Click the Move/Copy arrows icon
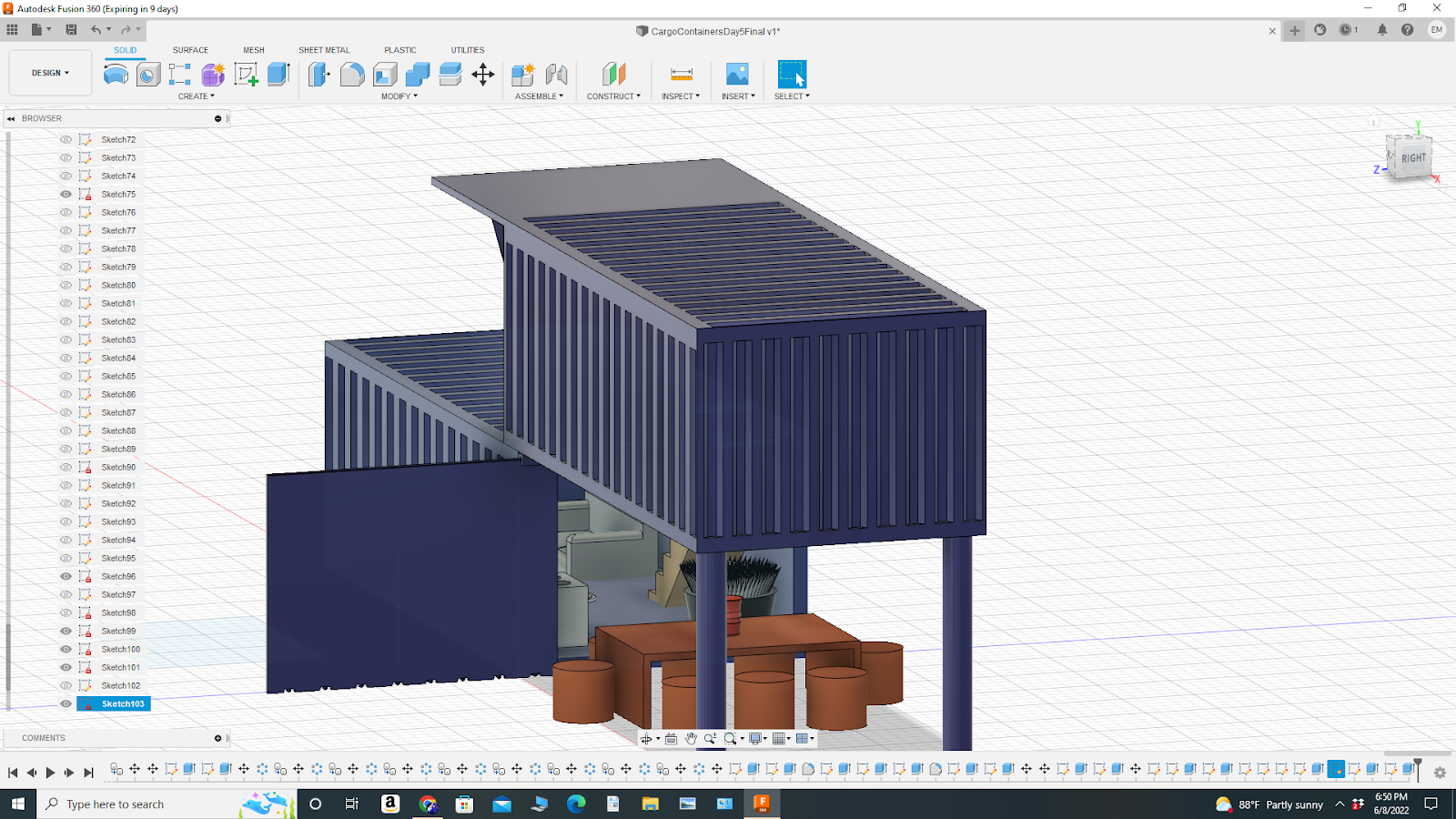The width and height of the screenshot is (1456, 819). [483, 75]
